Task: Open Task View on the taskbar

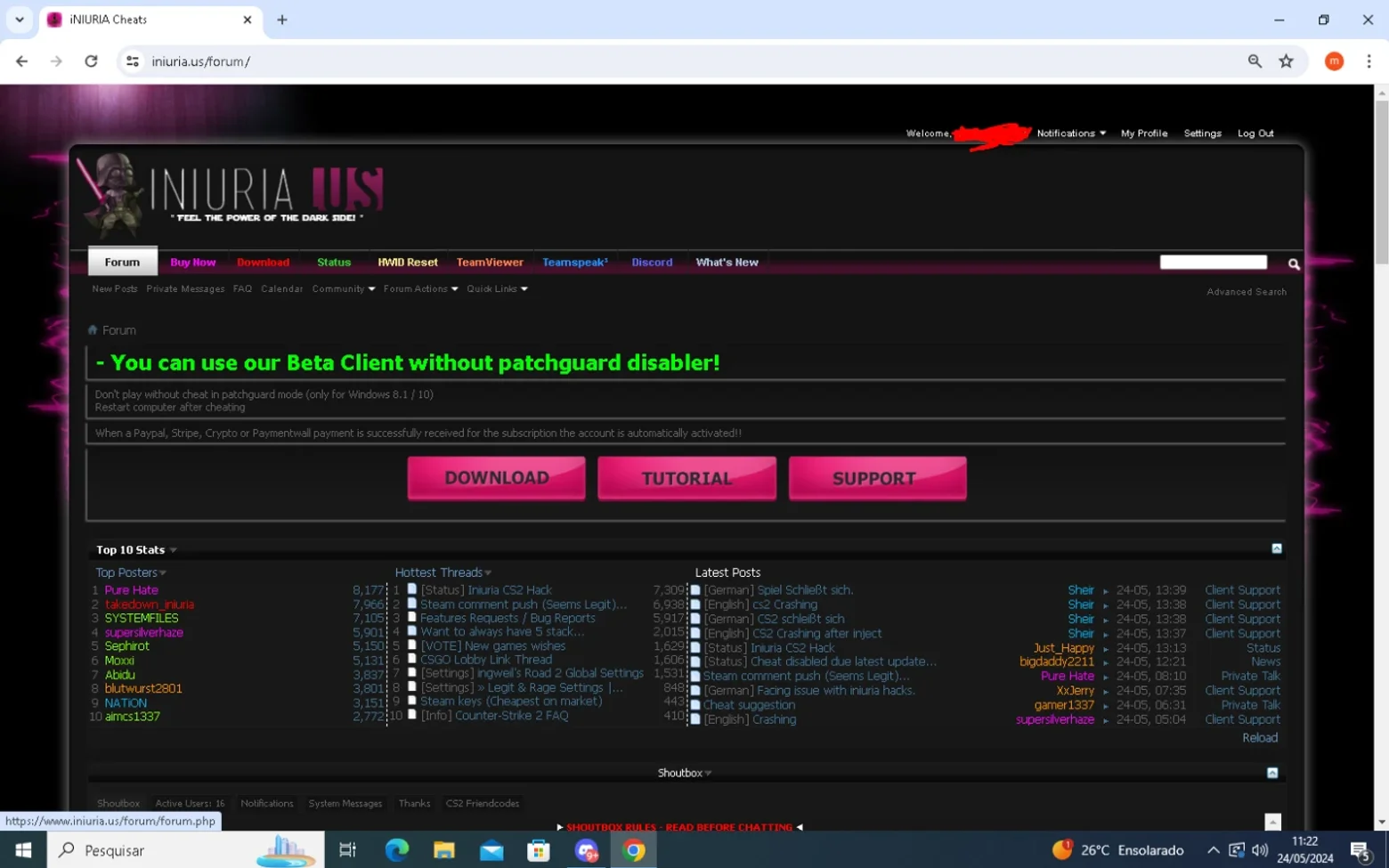Action: pos(347,850)
